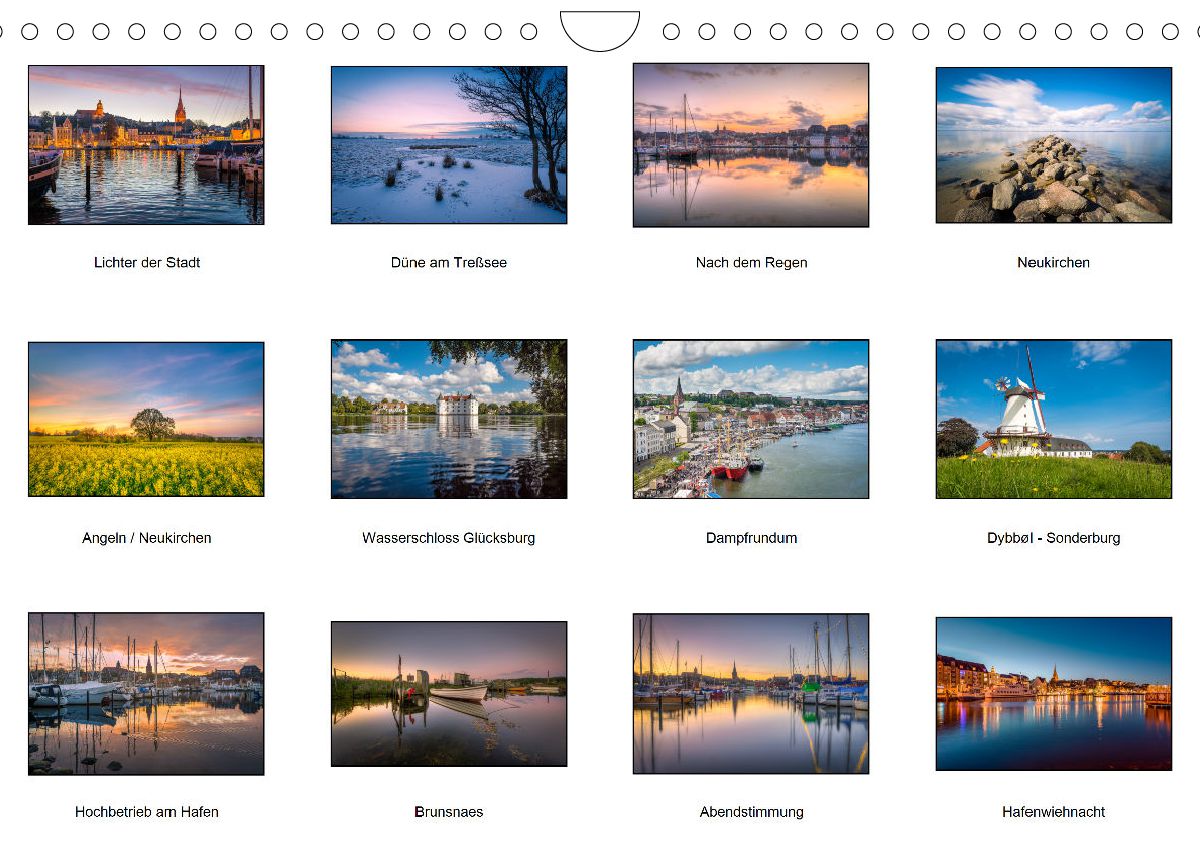Select the caption 'Dybbøl - Sonderburg'
1200x855 pixels.
(x=1054, y=538)
